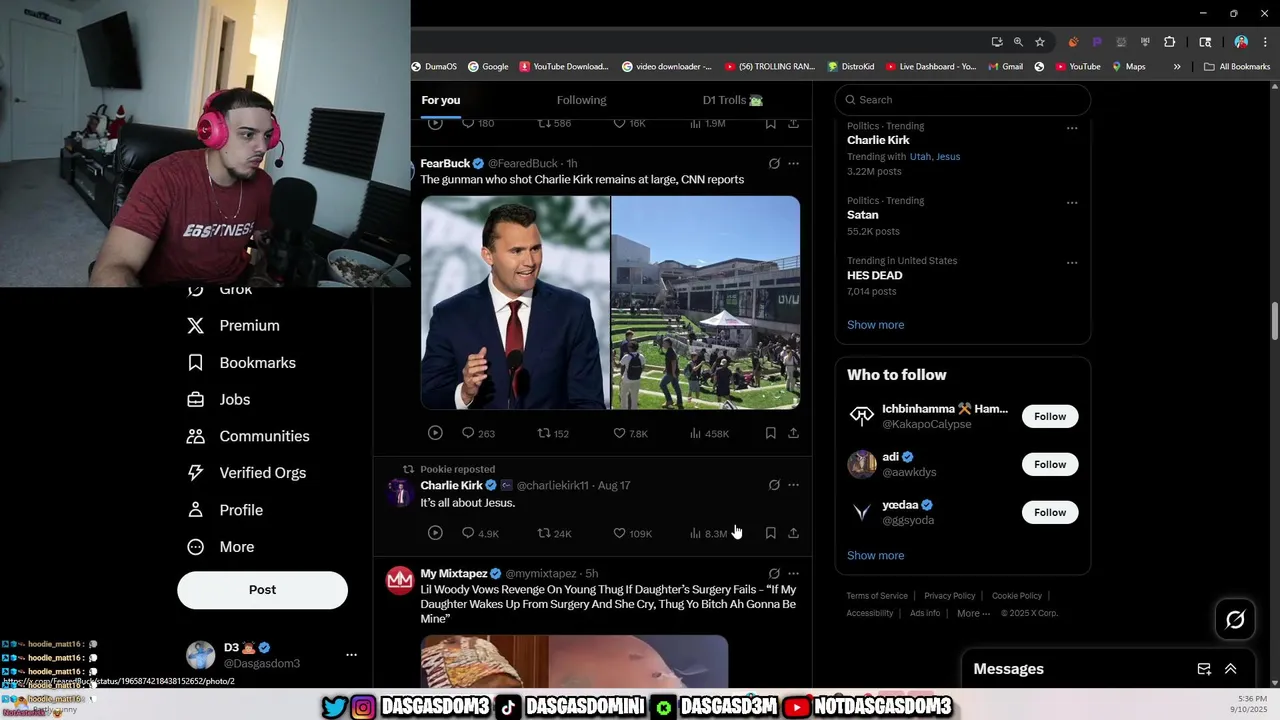Open the Cookie Policy link
This screenshot has height=720, width=1280.
1016,596
